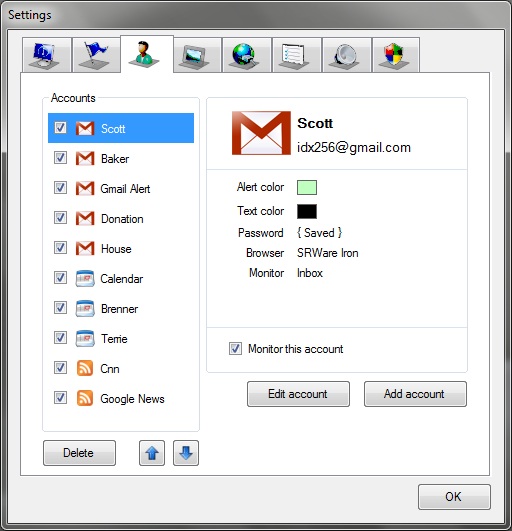512x531 pixels.
Task: Disable the Google News checkbox
Action: [60, 398]
